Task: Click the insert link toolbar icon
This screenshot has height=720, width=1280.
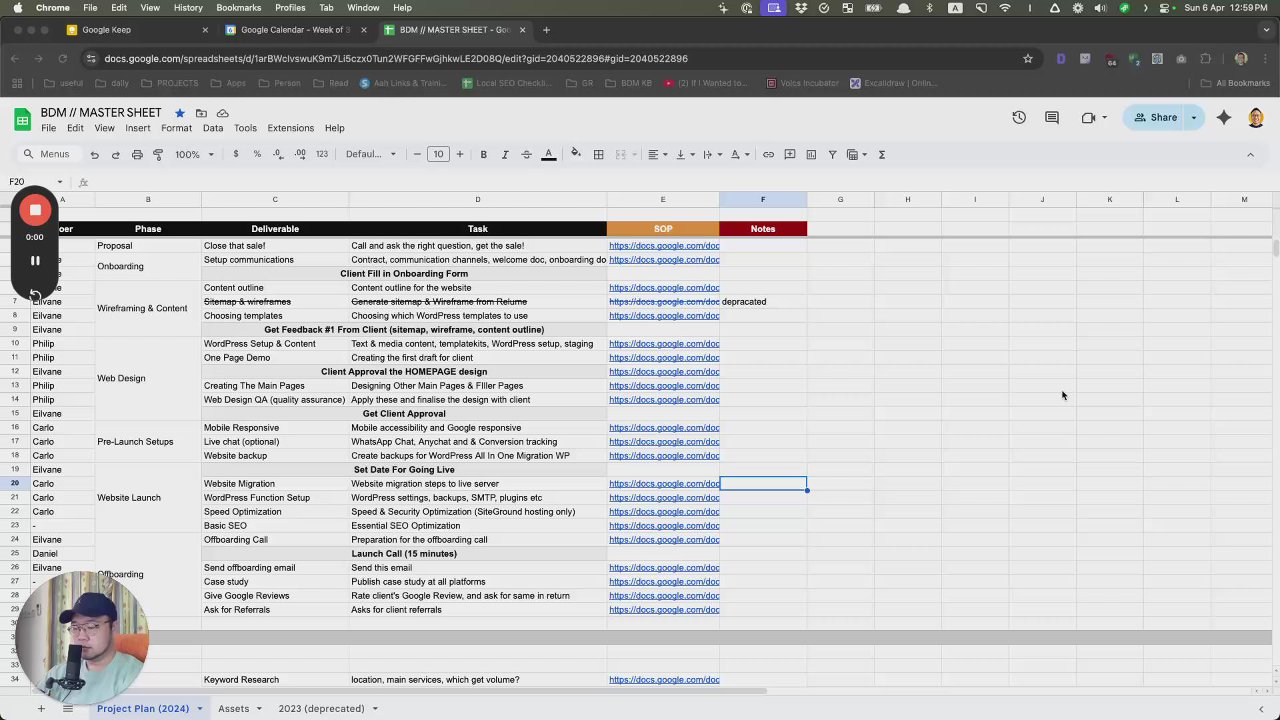Action: point(768,155)
